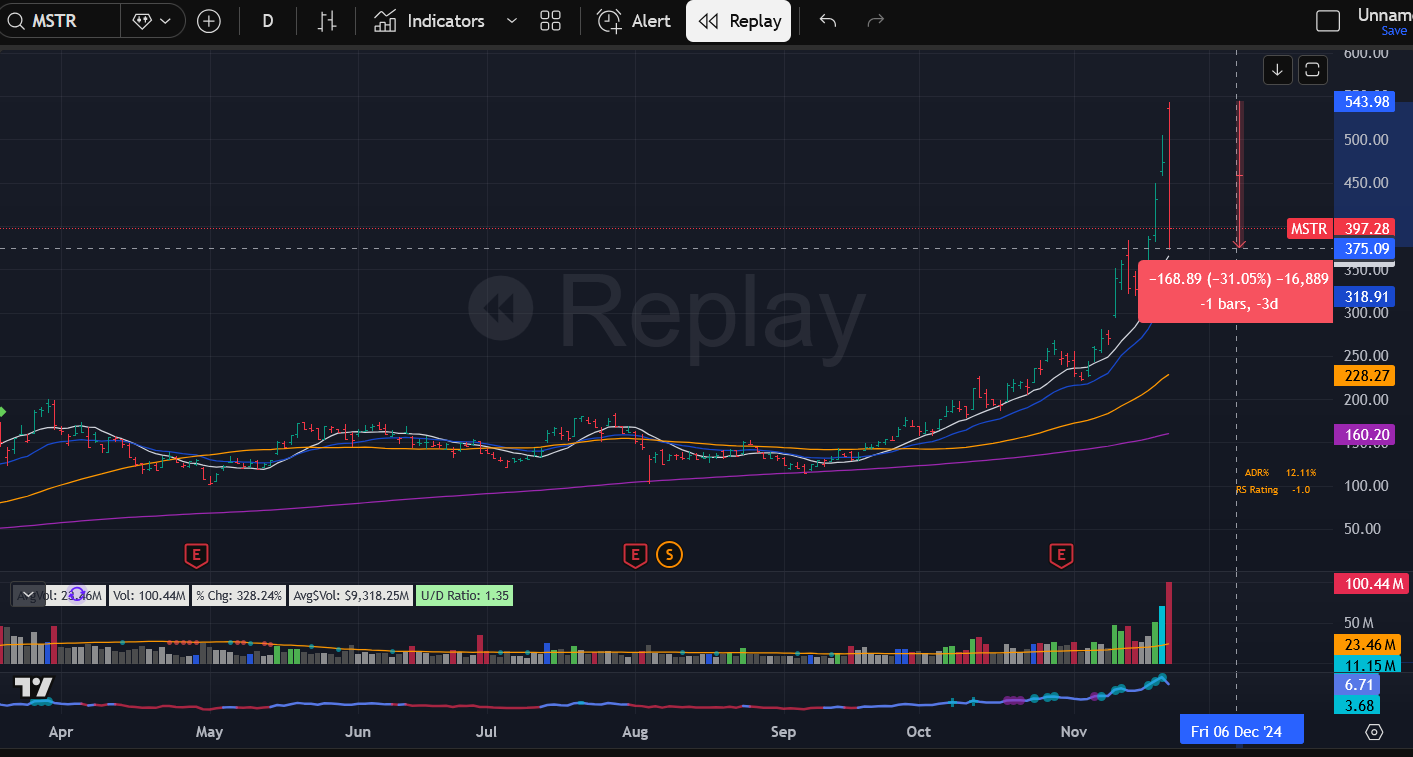Click the MSTR symbol search box
Screen dimensions: 1413x757
coord(62,20)
